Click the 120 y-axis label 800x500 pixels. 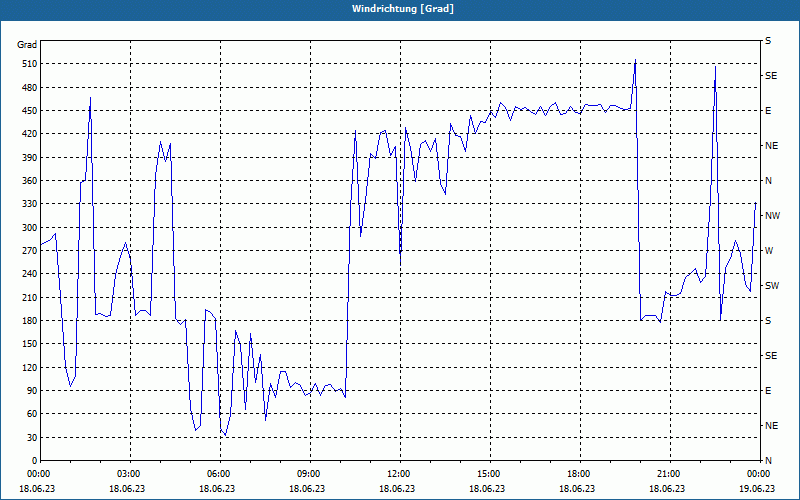click(29, 367)
